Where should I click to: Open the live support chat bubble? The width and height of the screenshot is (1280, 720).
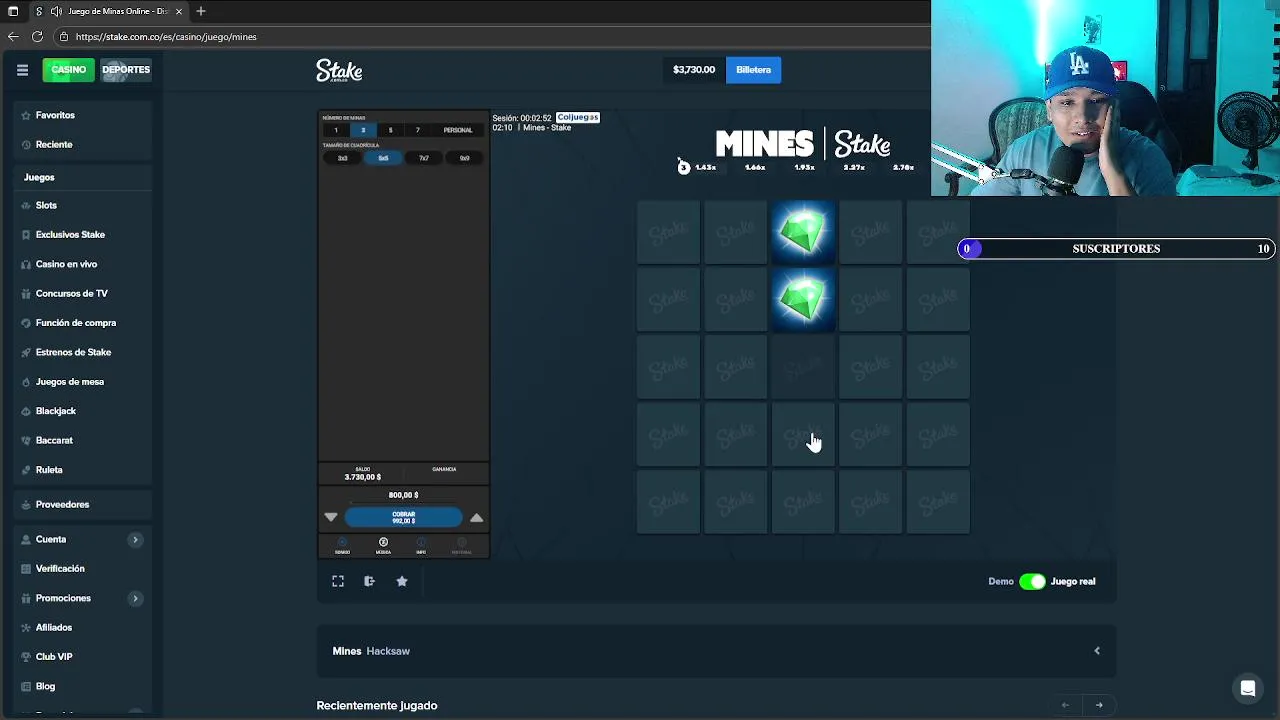[x=1248, y=688]
